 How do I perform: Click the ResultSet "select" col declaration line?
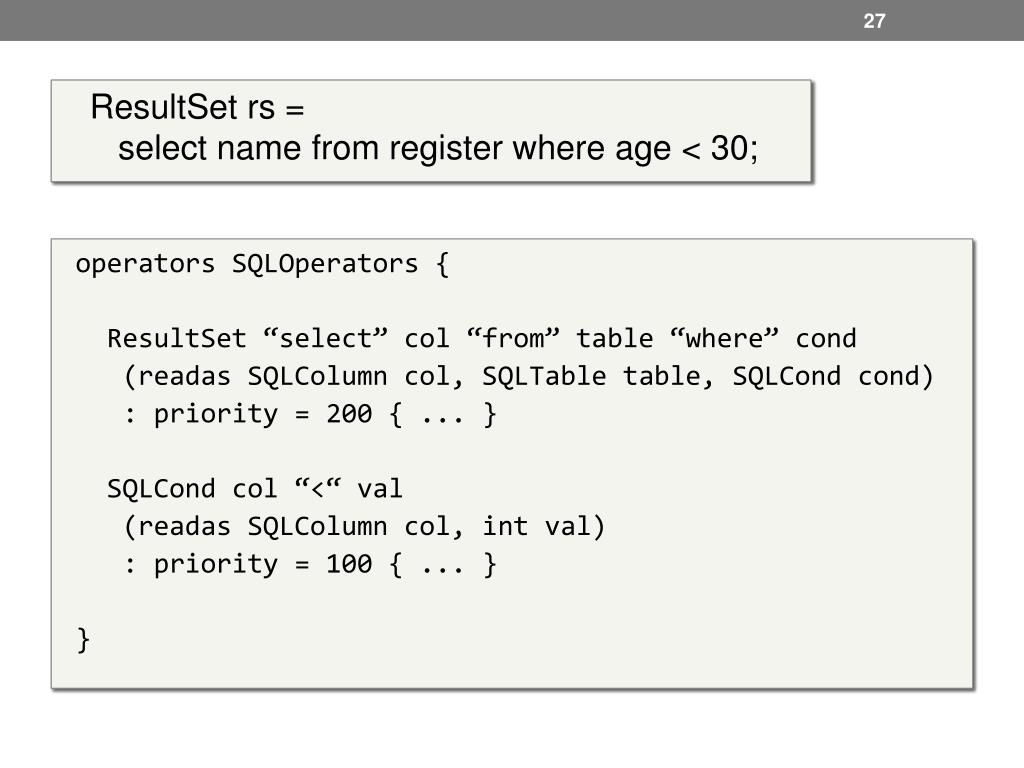pos(482,338)
